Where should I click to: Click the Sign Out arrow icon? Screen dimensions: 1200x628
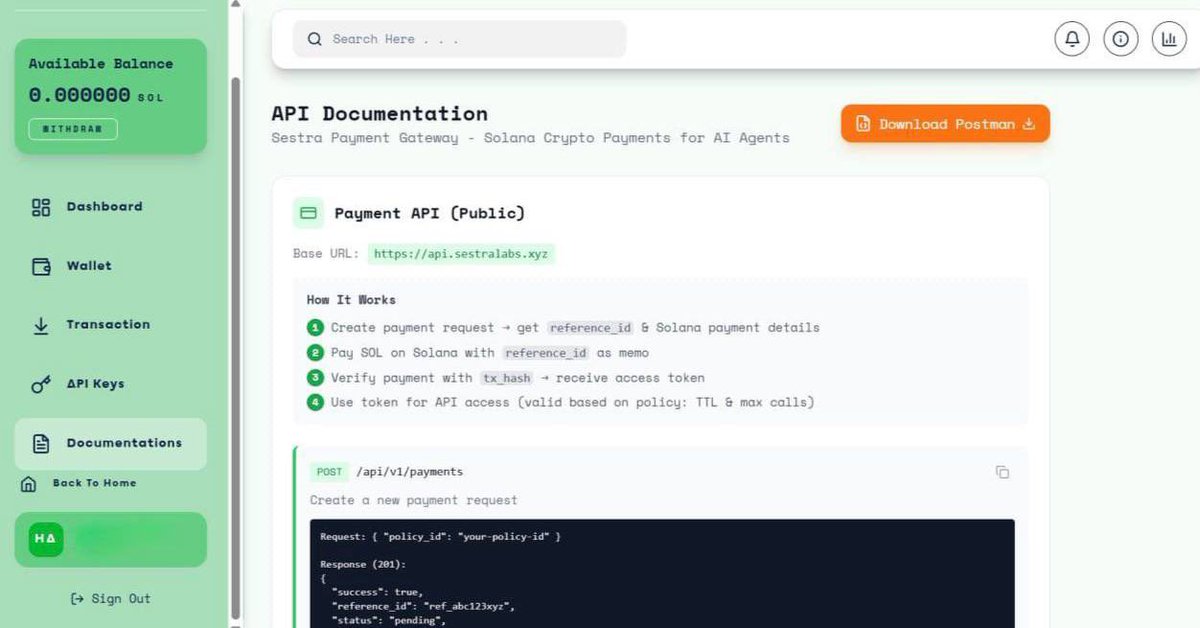pos(77,599)
